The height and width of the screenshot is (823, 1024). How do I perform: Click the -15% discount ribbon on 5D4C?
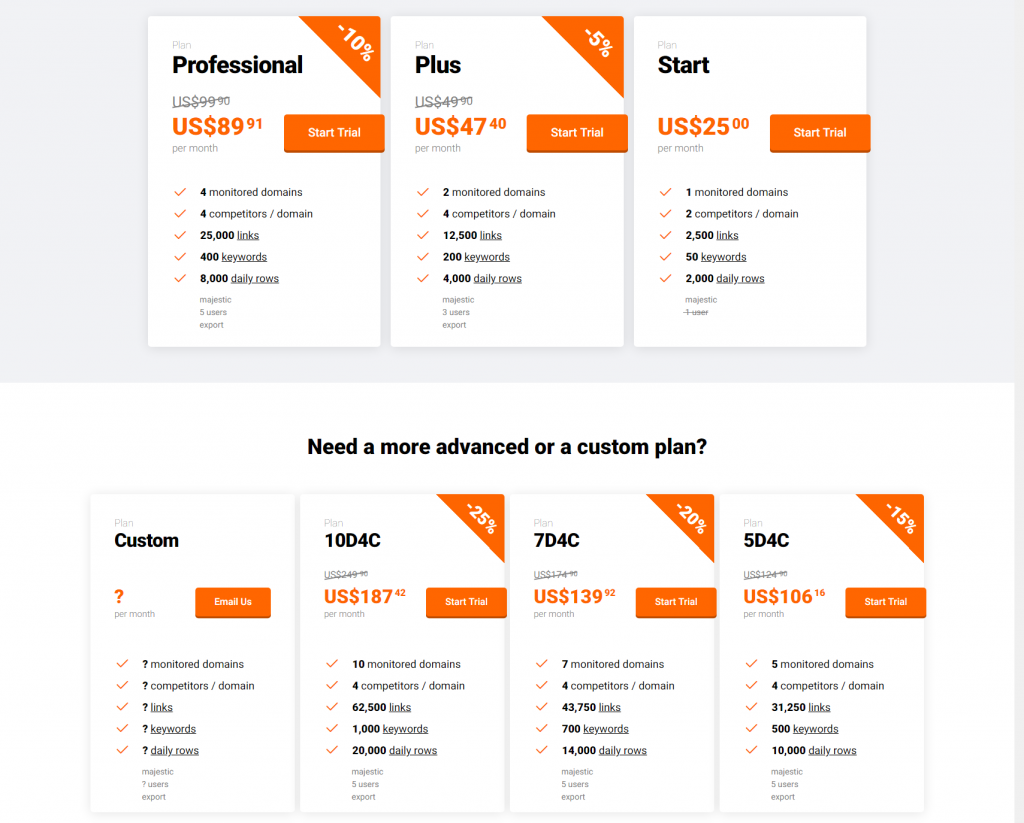[901, 518]
